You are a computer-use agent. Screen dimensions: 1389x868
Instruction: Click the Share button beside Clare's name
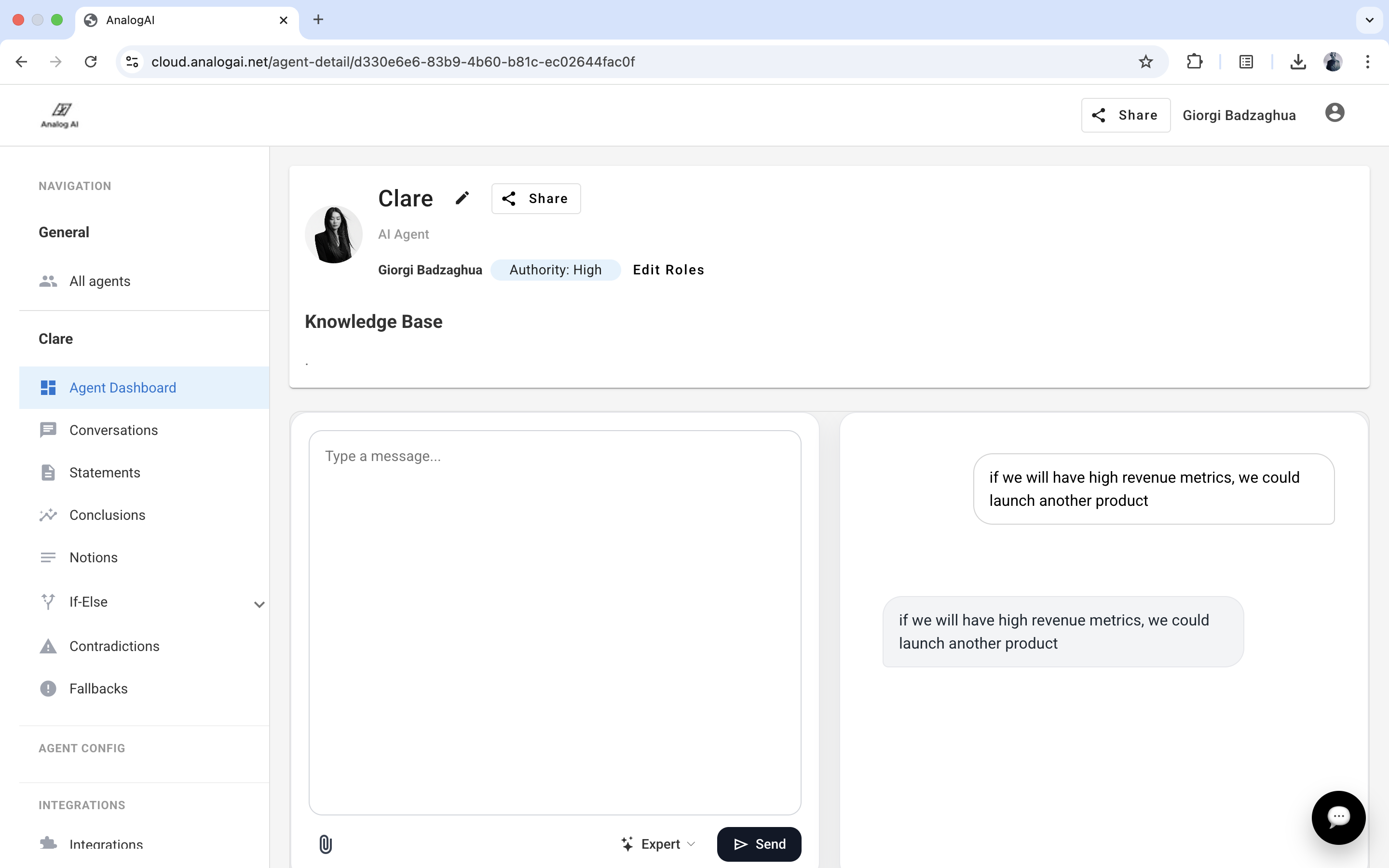click(535, 199)
